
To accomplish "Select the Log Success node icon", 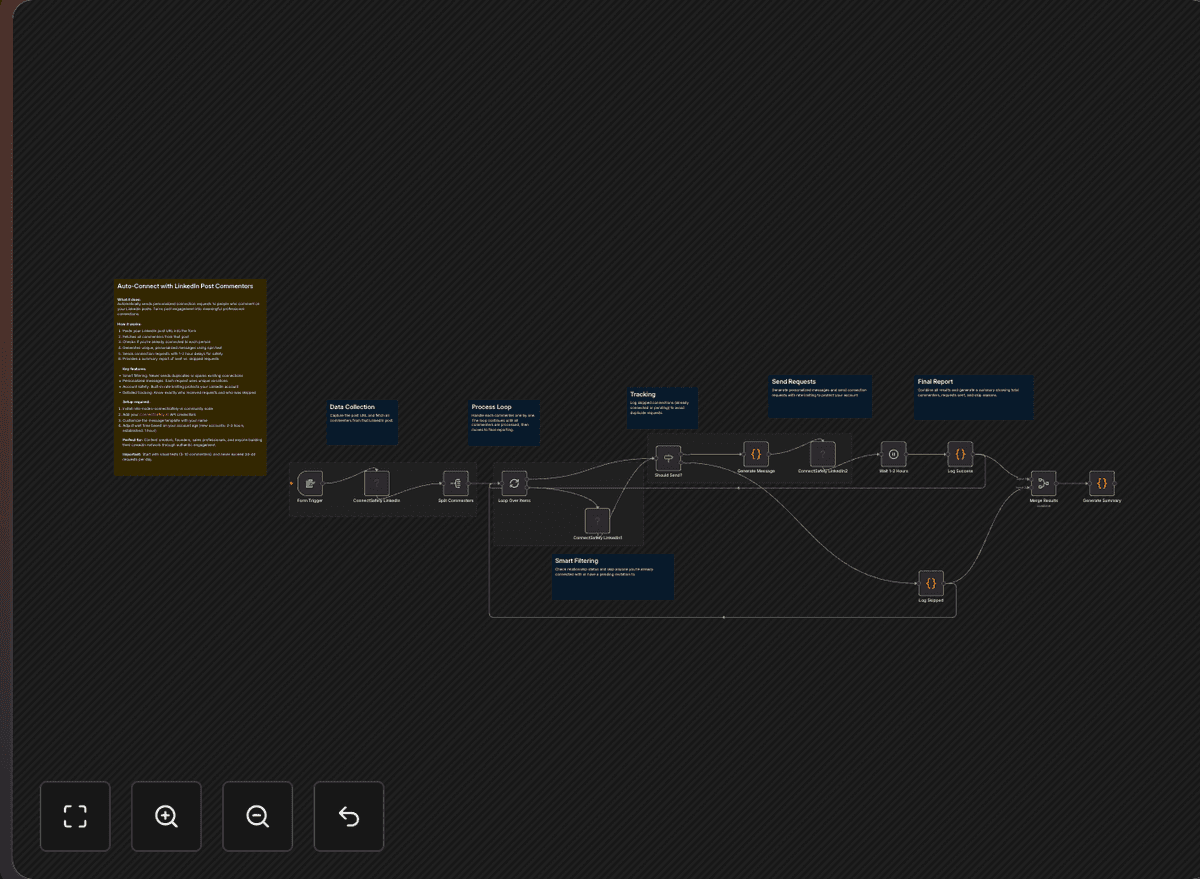I will (961, 452).
